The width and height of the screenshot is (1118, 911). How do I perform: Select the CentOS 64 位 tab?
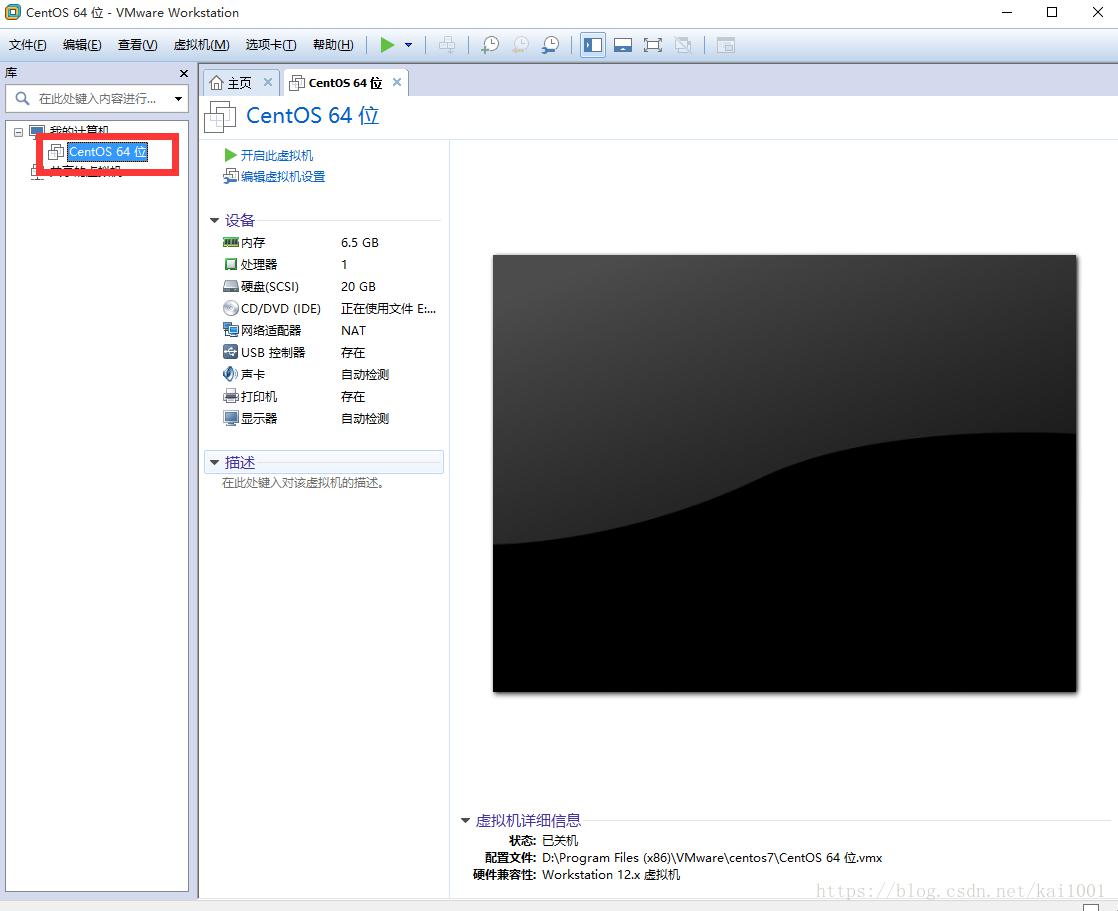[x=345, y=83]
